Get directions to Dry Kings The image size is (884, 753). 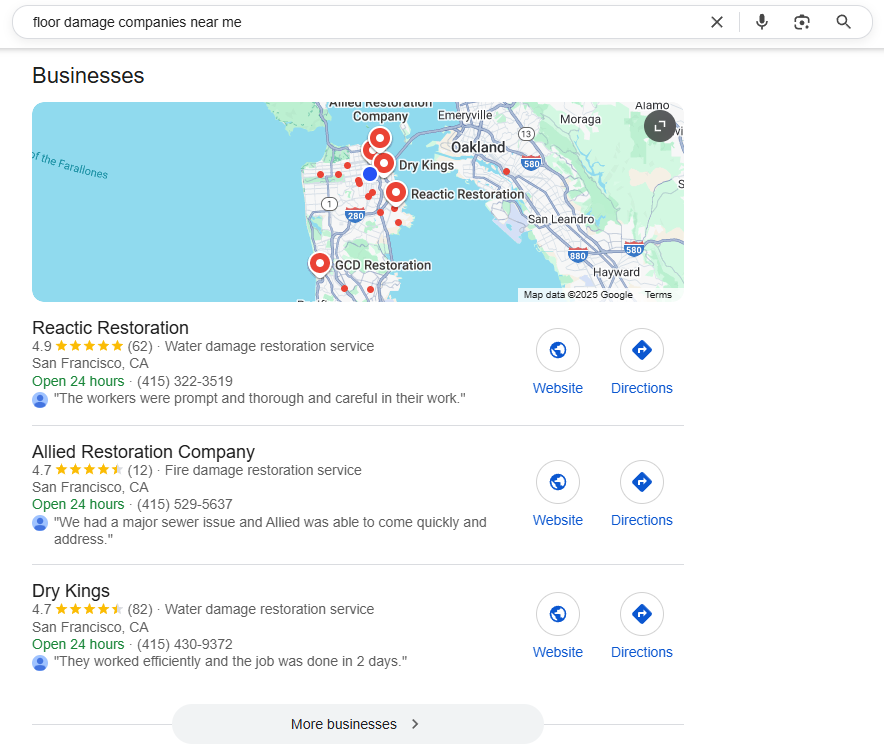642,614
